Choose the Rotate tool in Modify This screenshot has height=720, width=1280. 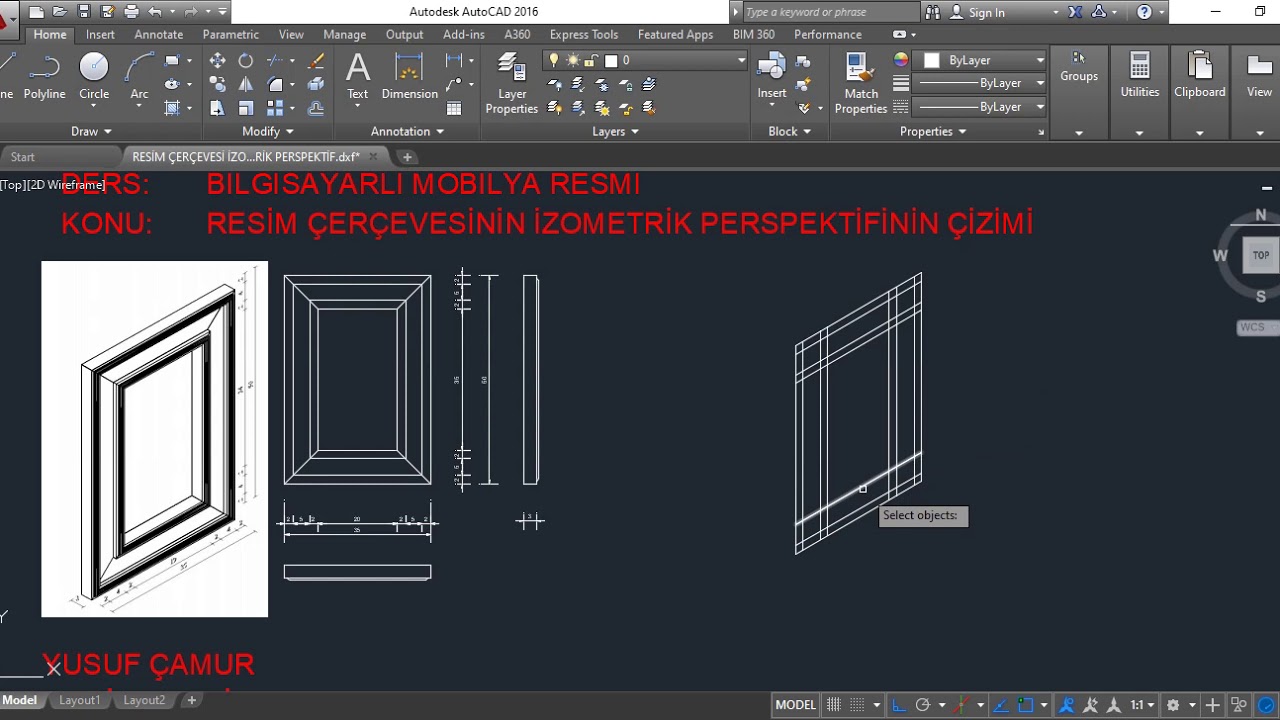[245, 61]
